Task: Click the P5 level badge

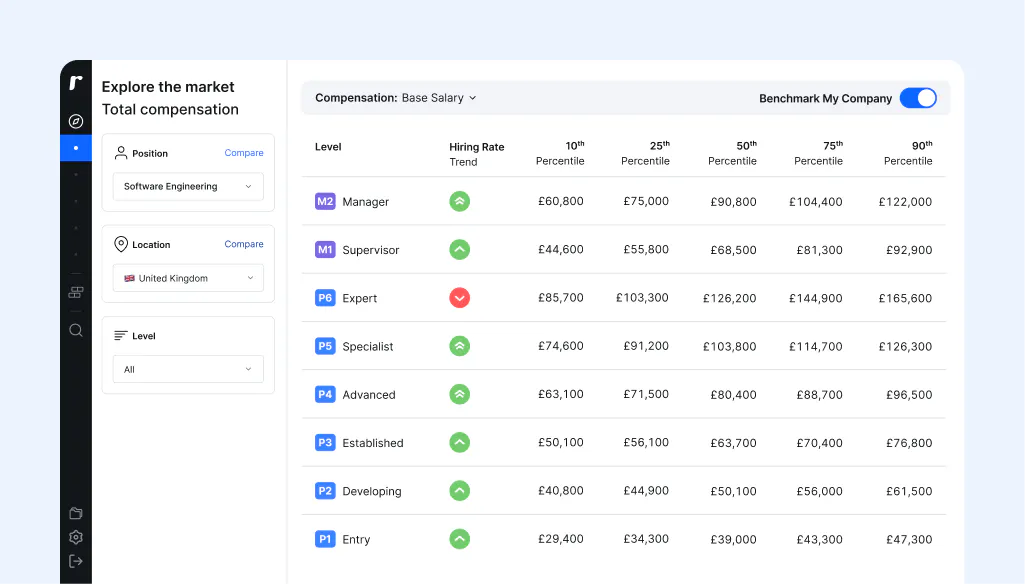Action: click(325, 346)
